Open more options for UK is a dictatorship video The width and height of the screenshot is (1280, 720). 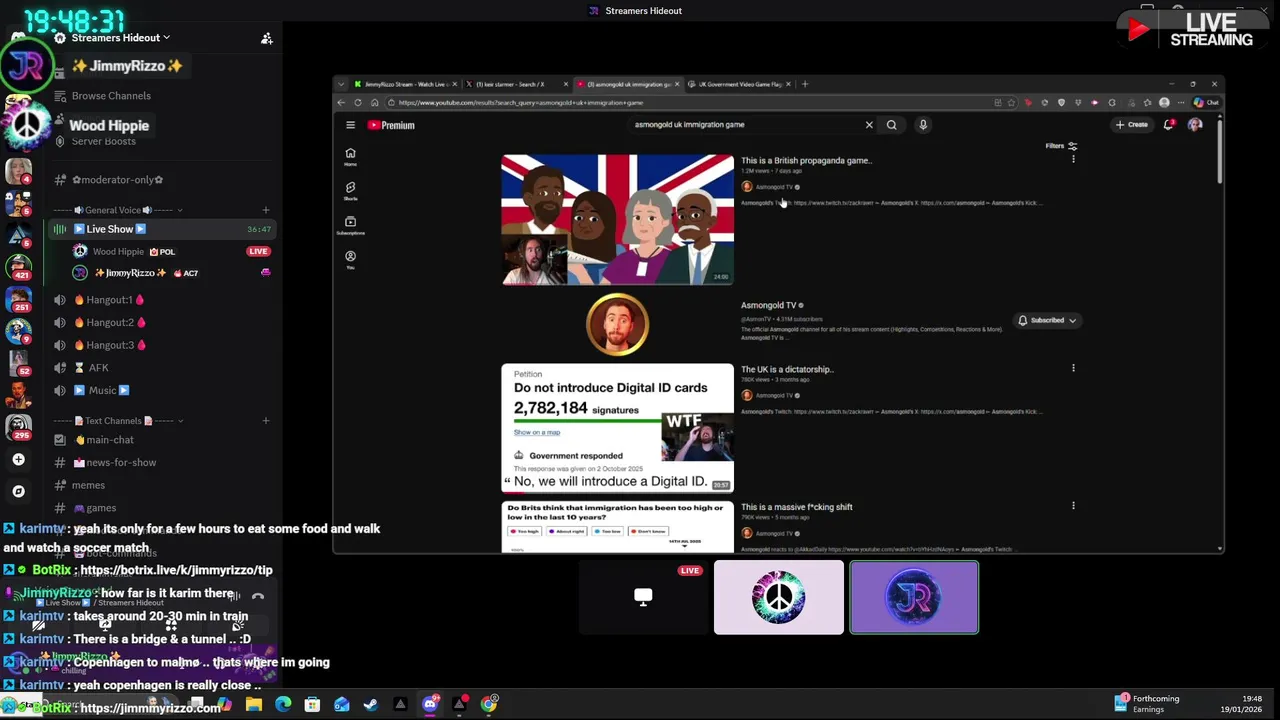tap(1073, 368)
